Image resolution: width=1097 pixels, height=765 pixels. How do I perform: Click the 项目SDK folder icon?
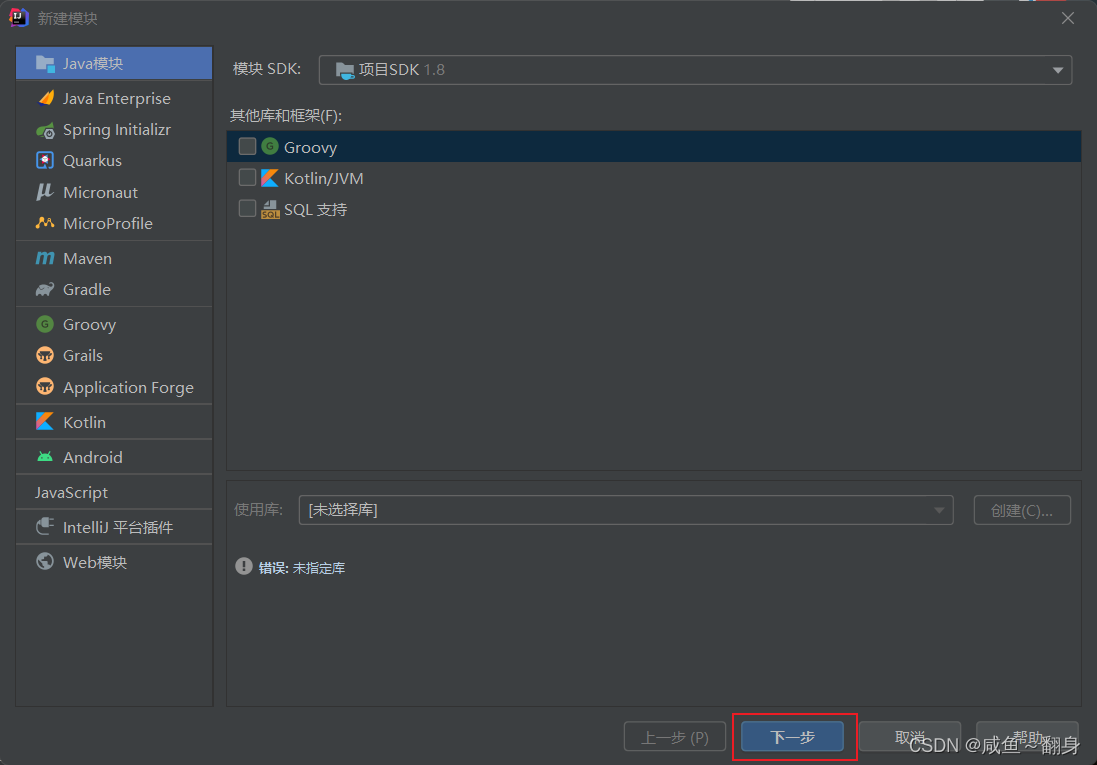345,70
